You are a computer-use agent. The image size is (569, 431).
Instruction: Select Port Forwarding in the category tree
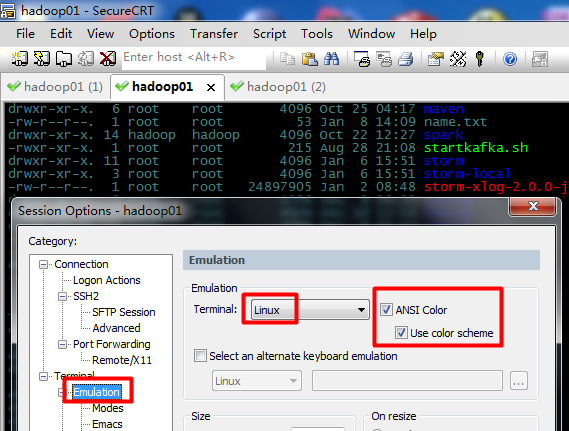coord(111,344)
